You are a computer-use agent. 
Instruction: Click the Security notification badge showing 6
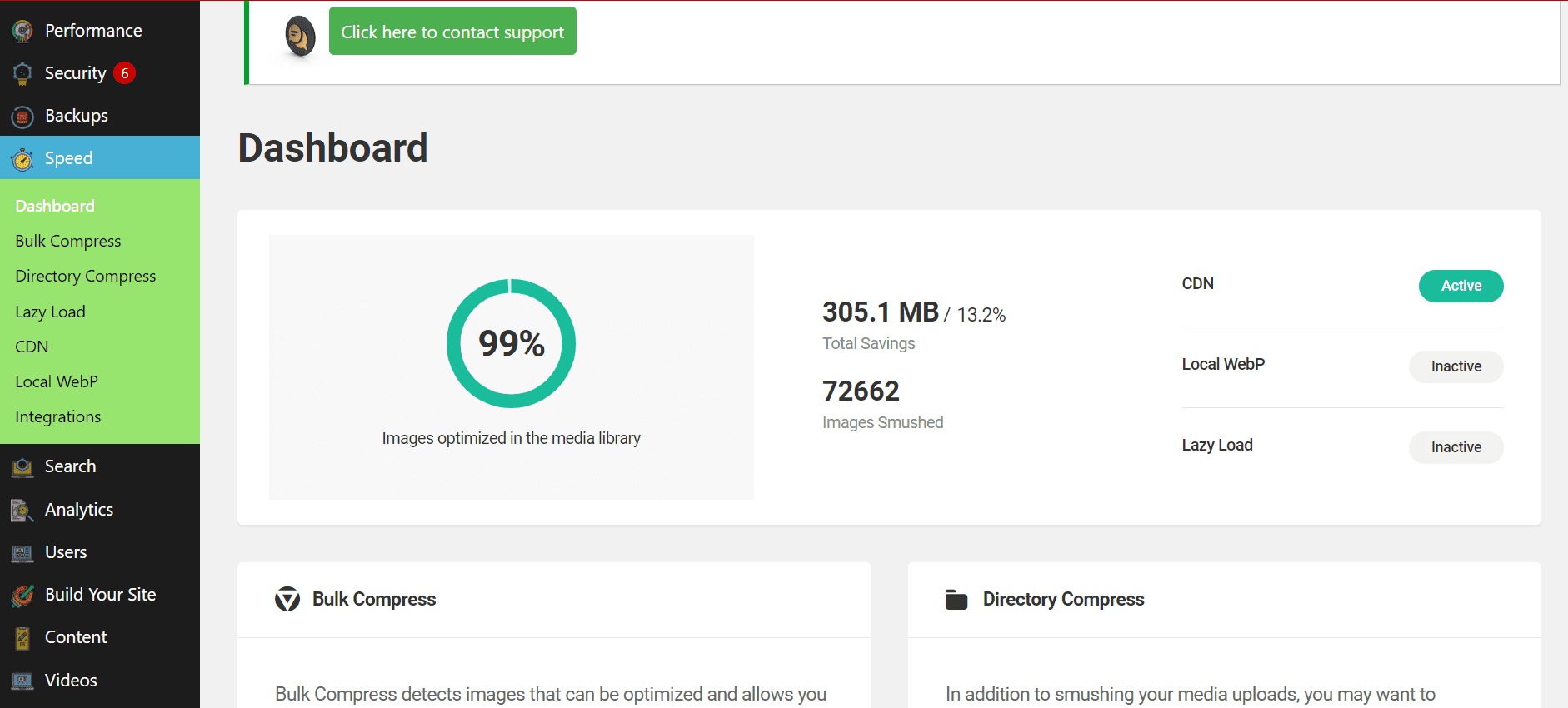[125, 73]
